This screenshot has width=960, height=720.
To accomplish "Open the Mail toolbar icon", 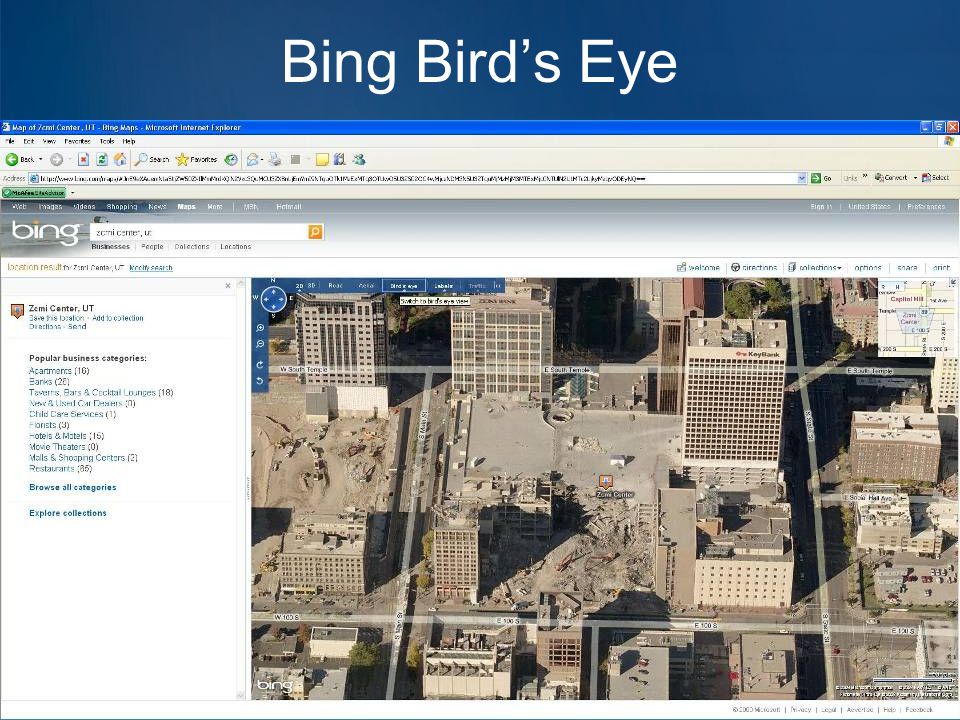I will tap(252, 160).
